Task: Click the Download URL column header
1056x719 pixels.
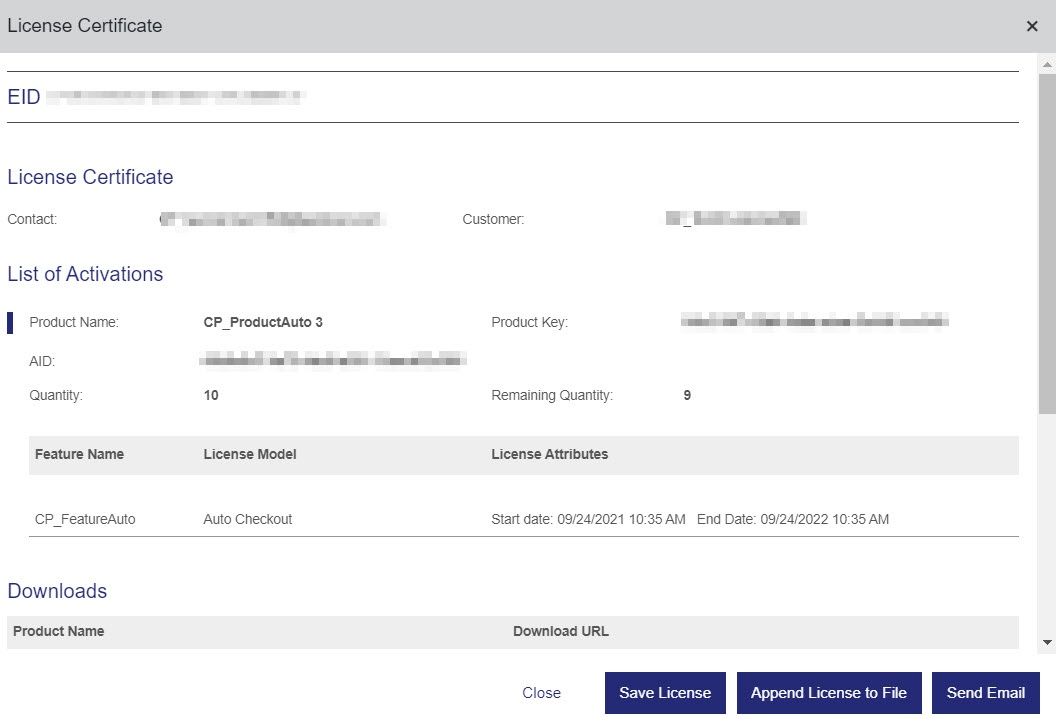Action: (560, 631)
